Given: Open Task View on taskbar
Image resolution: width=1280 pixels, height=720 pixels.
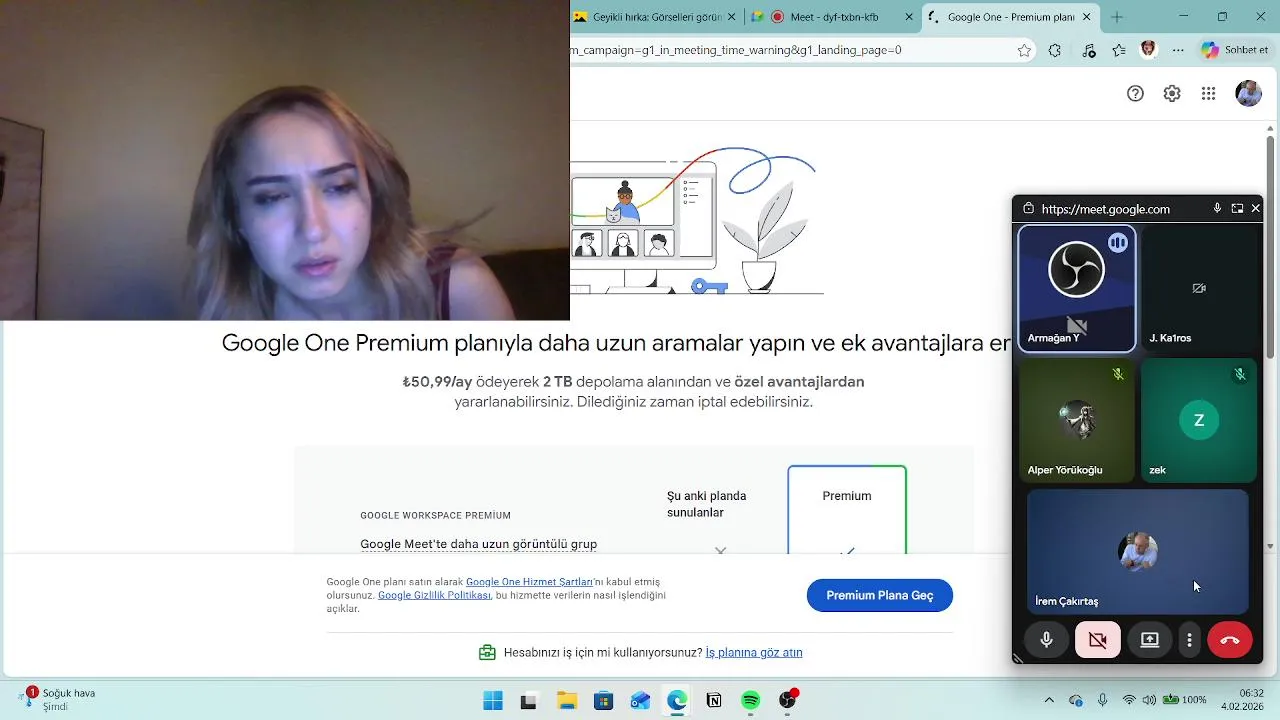Looking at the screenshot, I should point(528,701).
